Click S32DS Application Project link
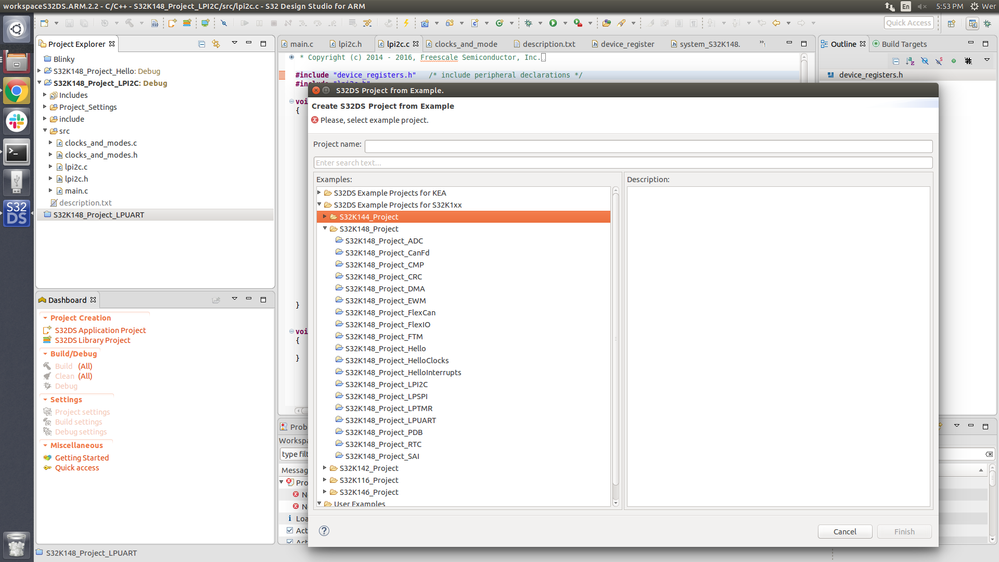This screenshot has width=999, height=562. pos(100,330)
